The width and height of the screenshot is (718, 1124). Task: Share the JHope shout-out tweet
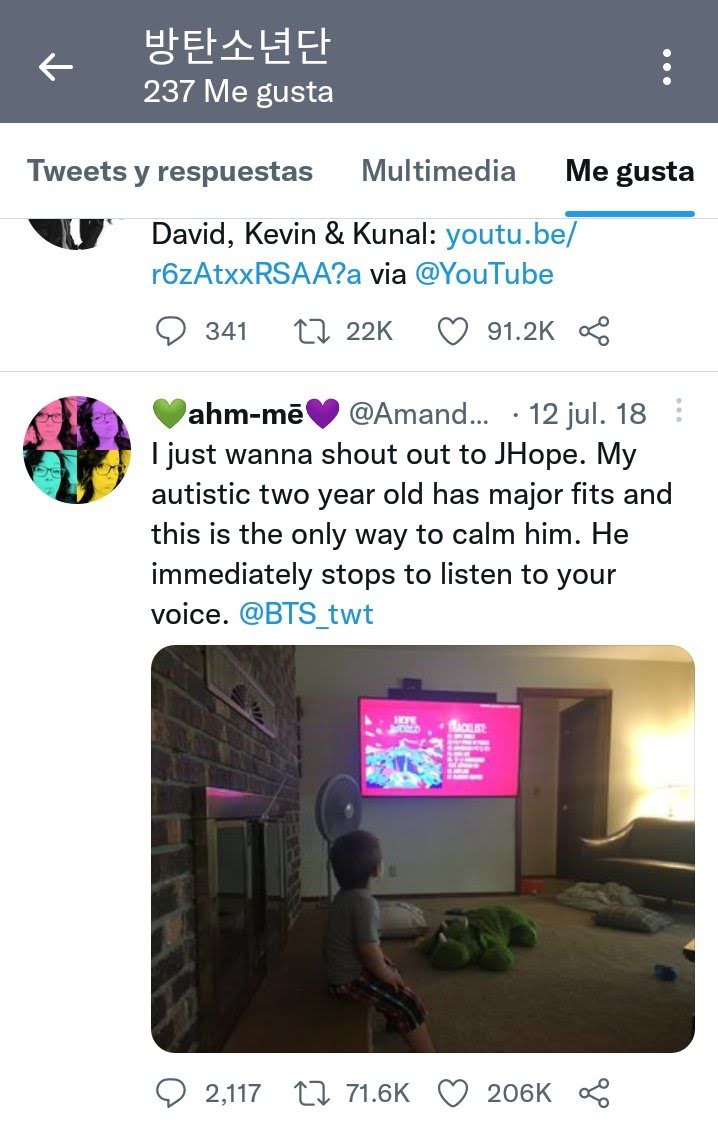pos(594,1092)
